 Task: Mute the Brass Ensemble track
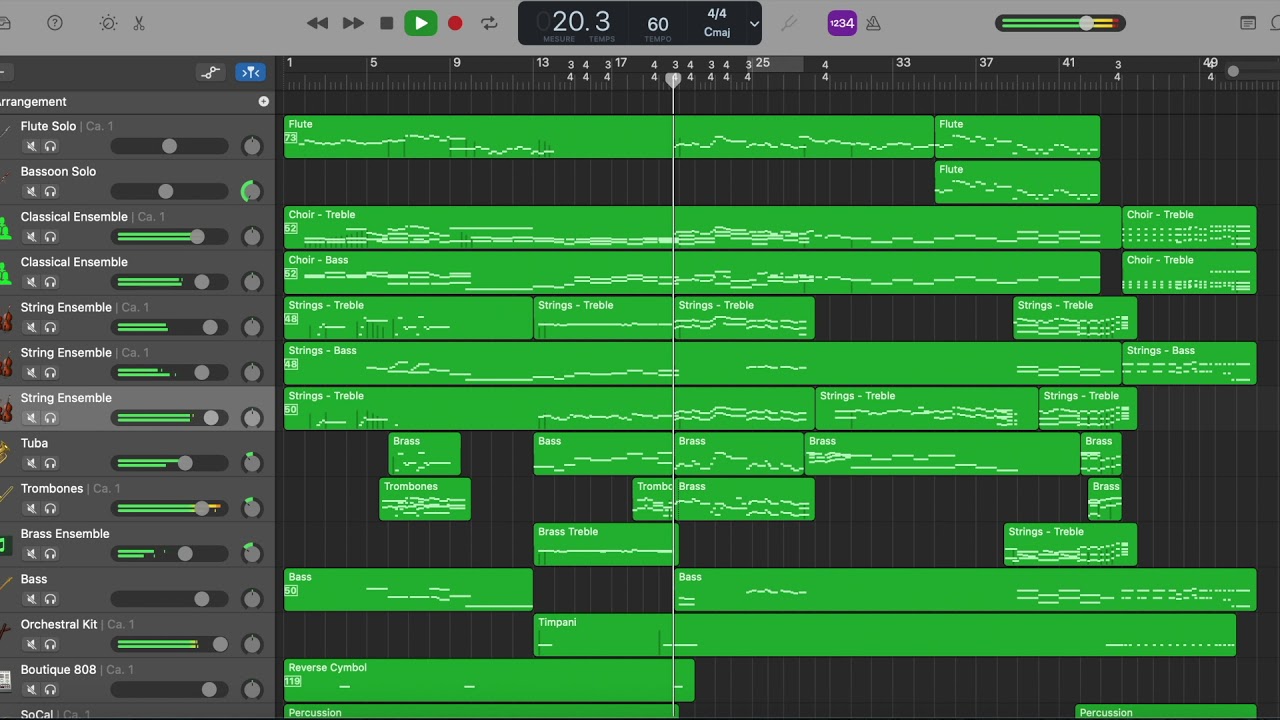31,553
